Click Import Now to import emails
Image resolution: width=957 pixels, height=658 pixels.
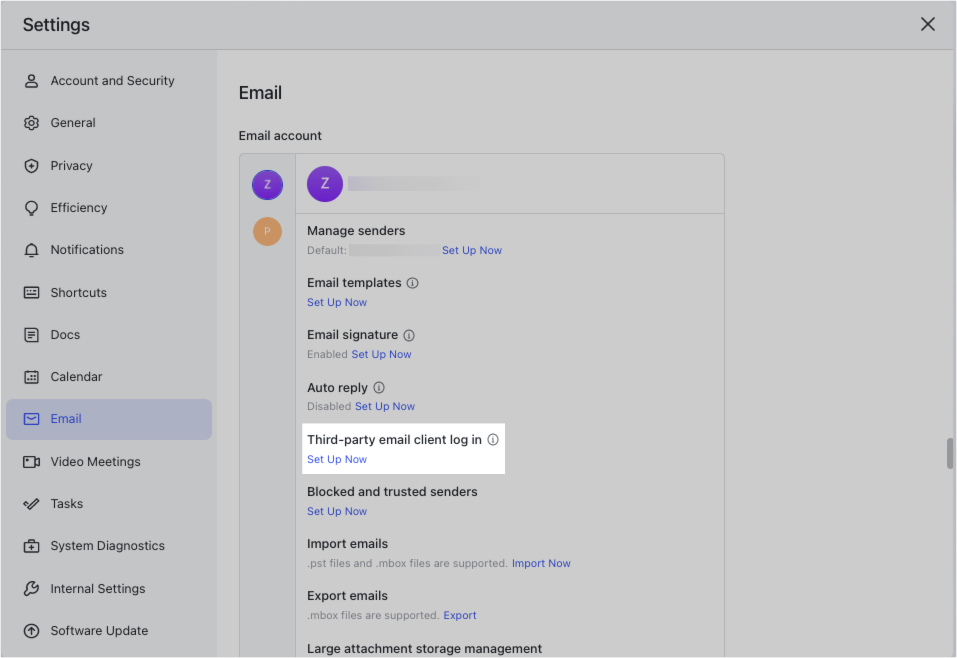[x=541, y=563]
